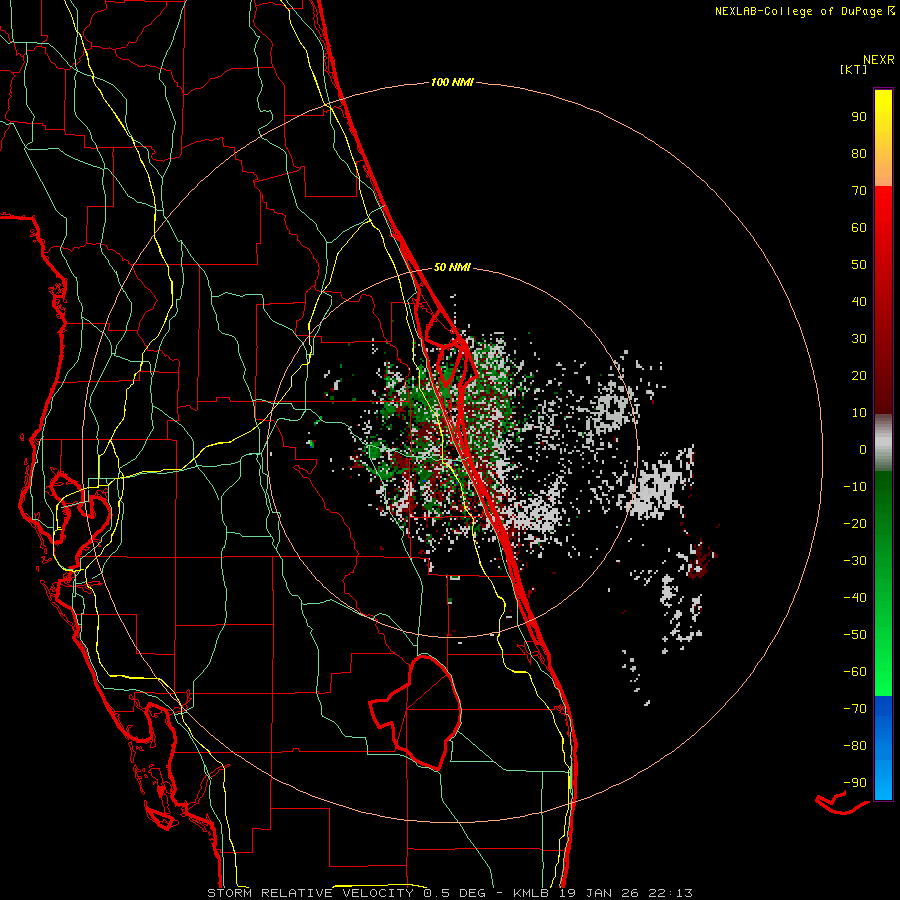This screenshot has width=900, height=900.
Task: Click the positive "80" scale value
Action: pos(859,153)
